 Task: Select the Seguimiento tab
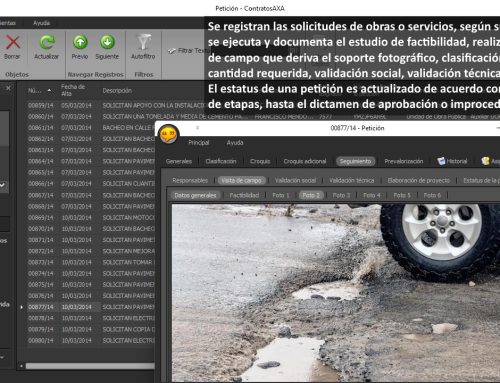click(356, 161)
